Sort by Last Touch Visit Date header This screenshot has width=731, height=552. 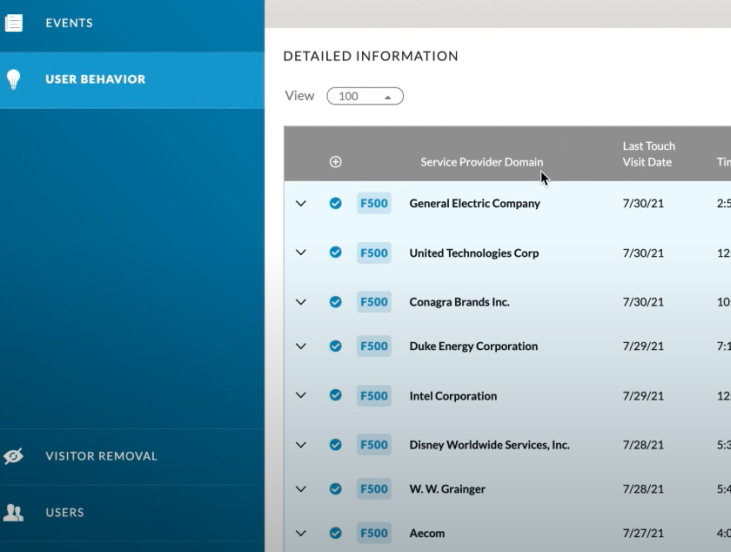click(648, 154)
